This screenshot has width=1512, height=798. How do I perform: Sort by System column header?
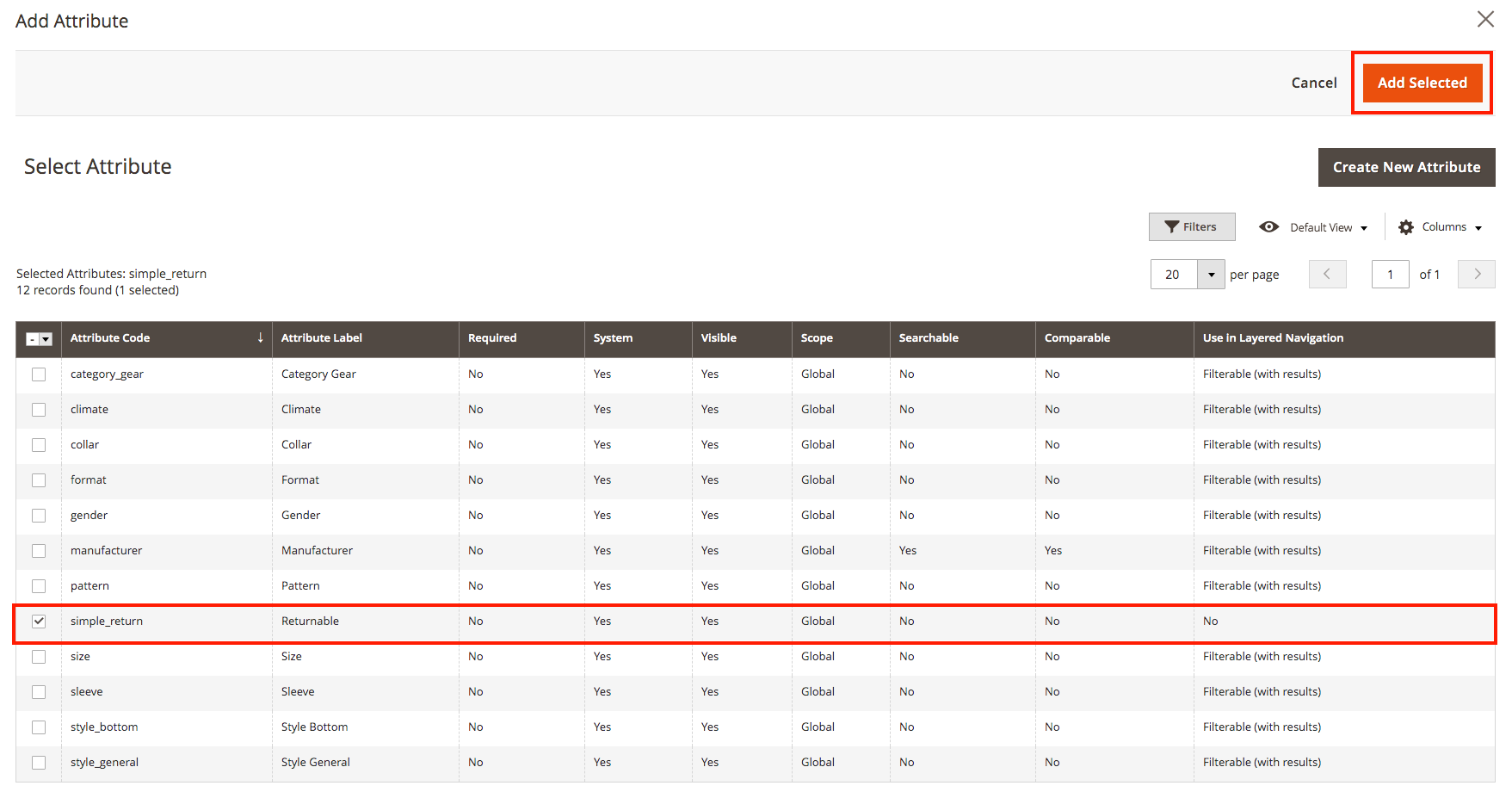pyautogui.click(x=638, y=338)
